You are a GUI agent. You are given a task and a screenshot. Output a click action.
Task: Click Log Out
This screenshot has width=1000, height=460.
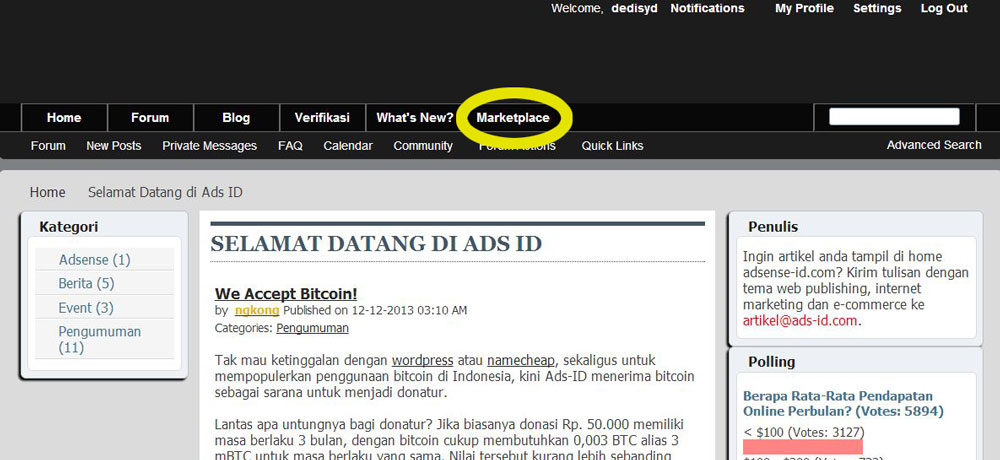[944, 8]
